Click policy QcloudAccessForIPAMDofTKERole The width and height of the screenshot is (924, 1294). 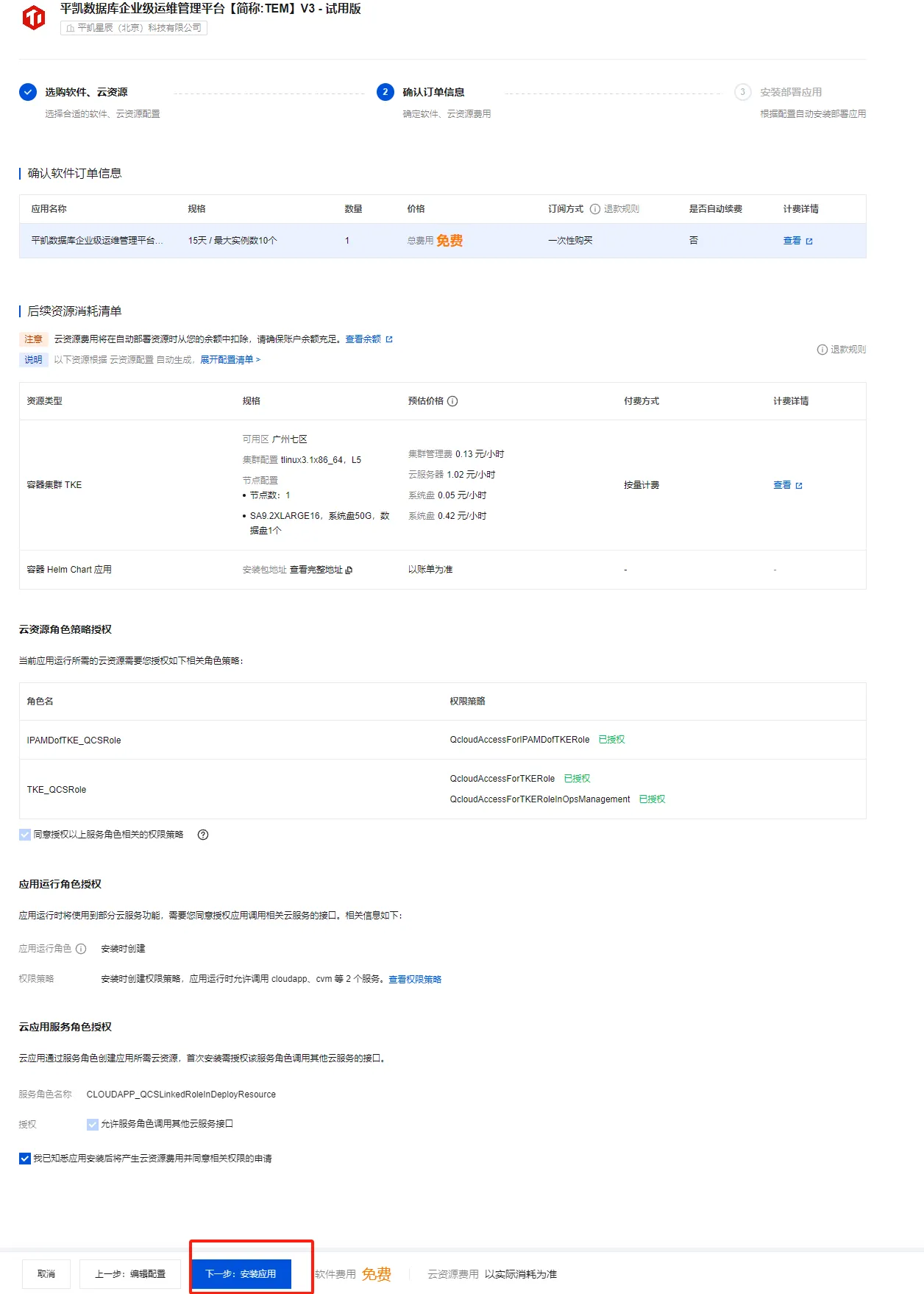click(x=519, y=740)
